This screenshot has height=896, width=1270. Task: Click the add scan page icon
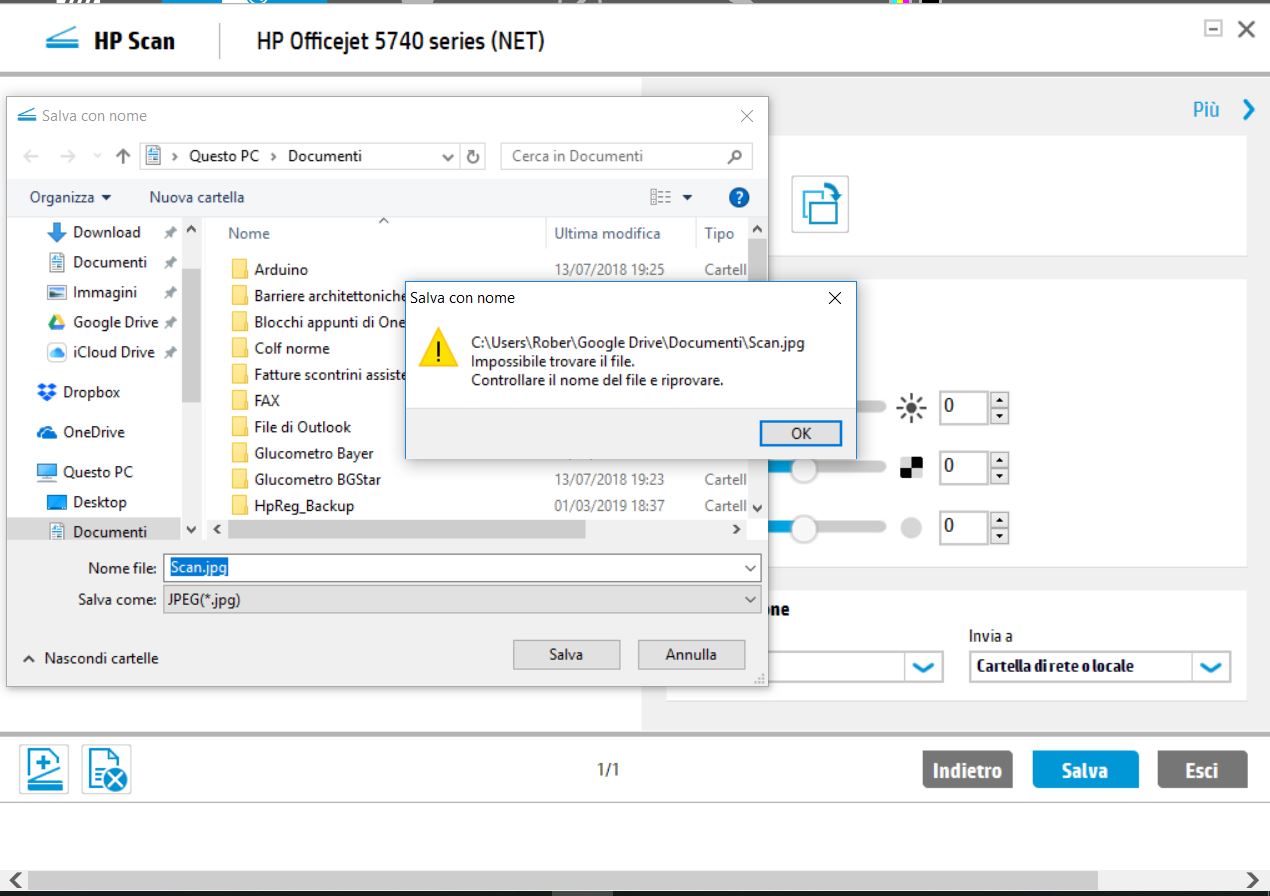44,769
